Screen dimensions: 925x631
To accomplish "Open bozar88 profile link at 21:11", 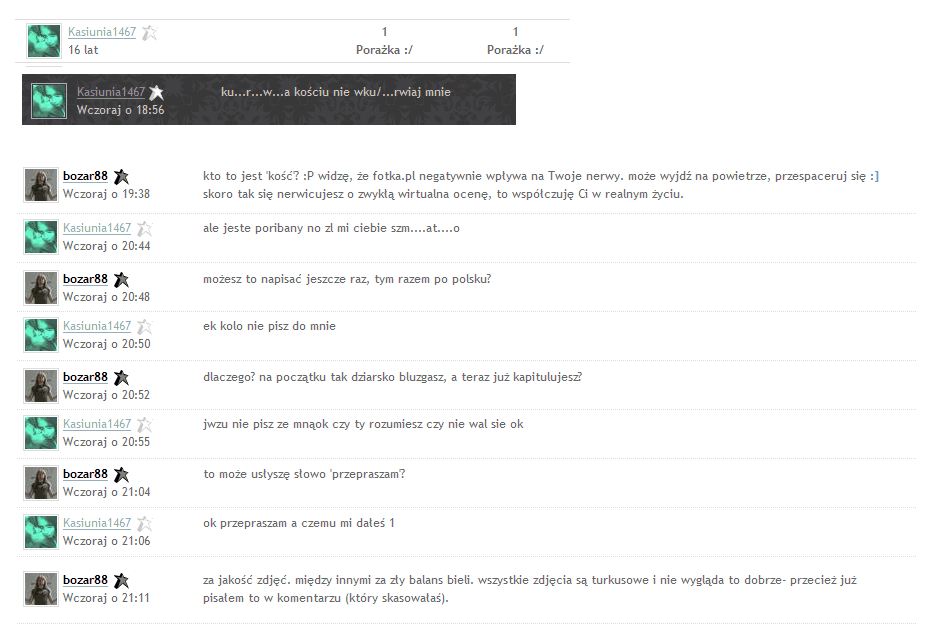I will tap(86, 581).
